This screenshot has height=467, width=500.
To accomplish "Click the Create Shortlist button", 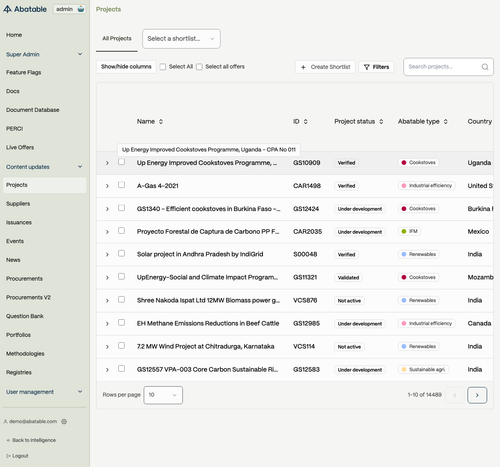I will 325,67.
